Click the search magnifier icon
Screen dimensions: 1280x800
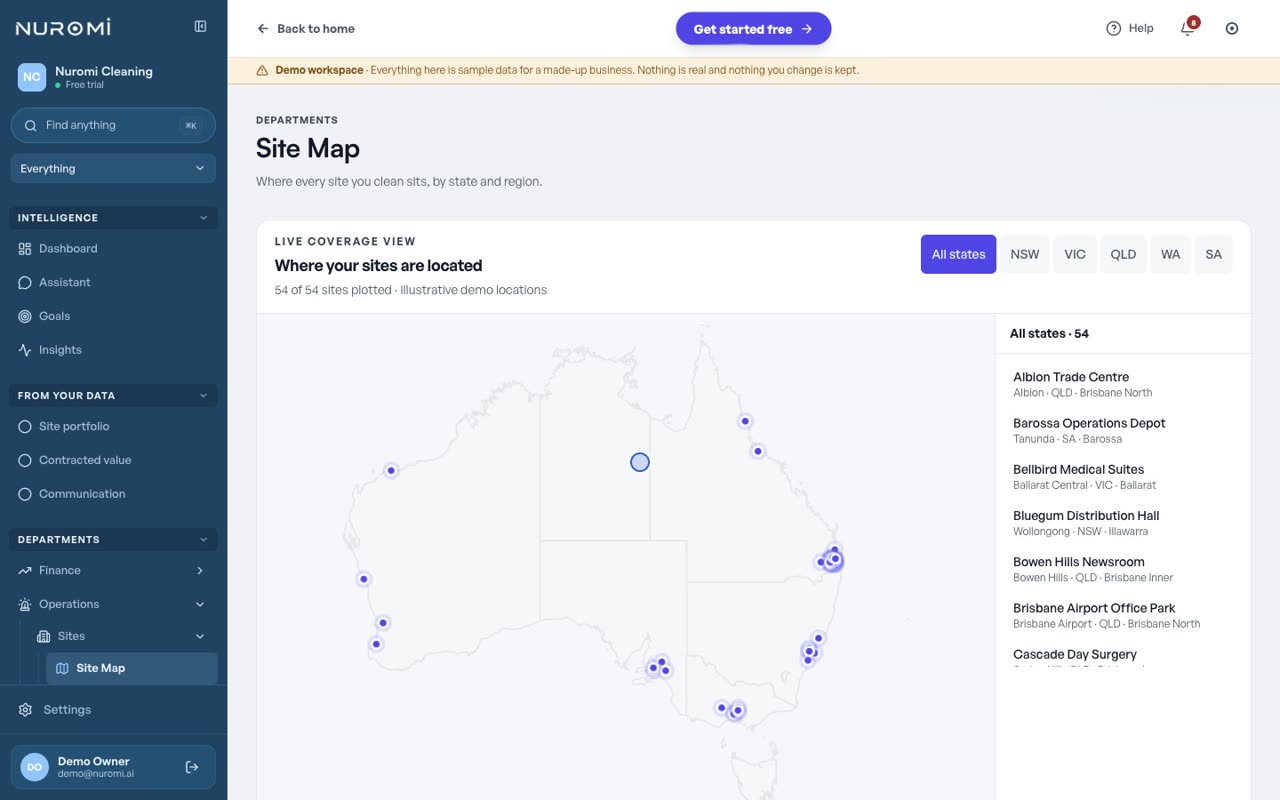tap(31, 126)
